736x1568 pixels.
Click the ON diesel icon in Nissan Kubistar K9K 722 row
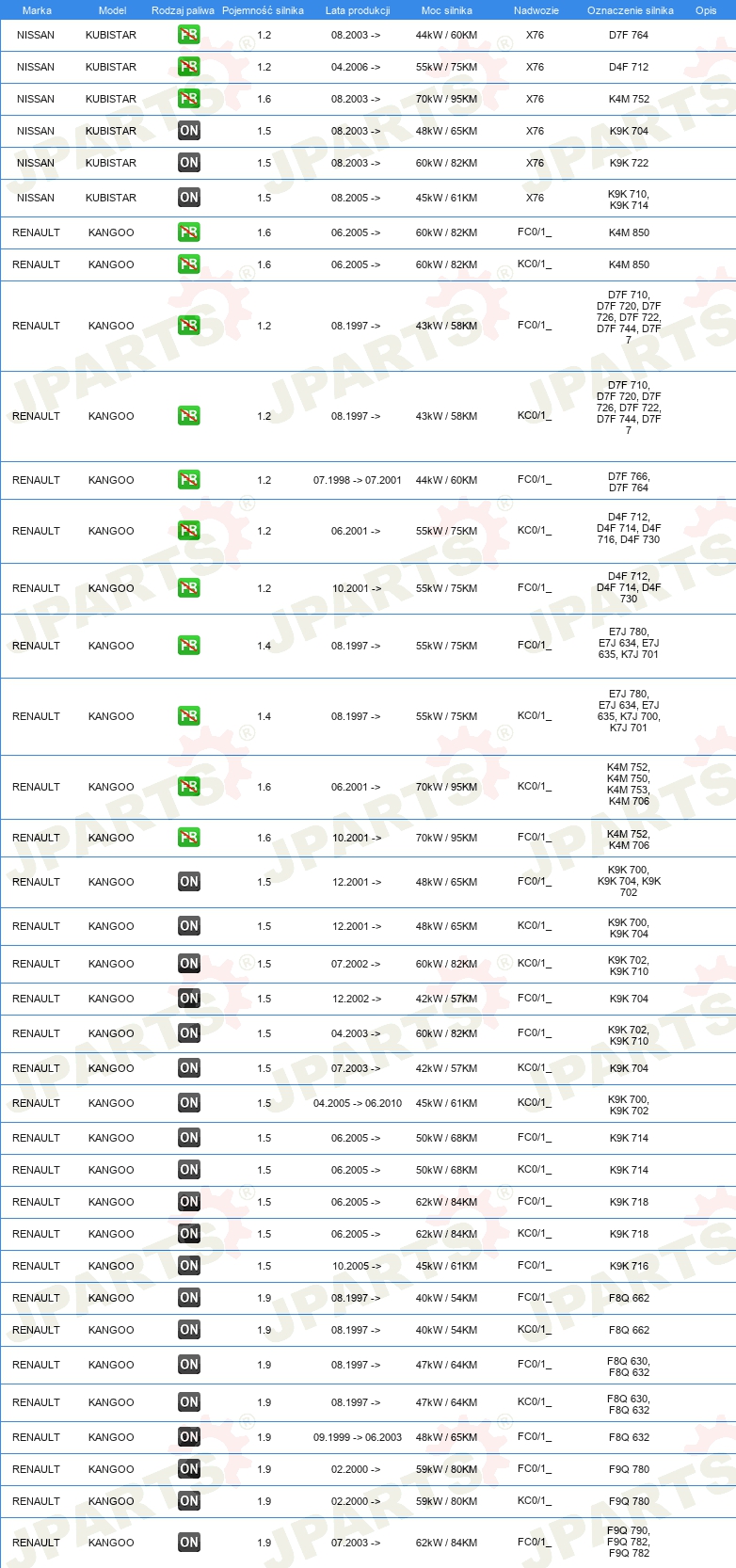(x=188, y=163)
